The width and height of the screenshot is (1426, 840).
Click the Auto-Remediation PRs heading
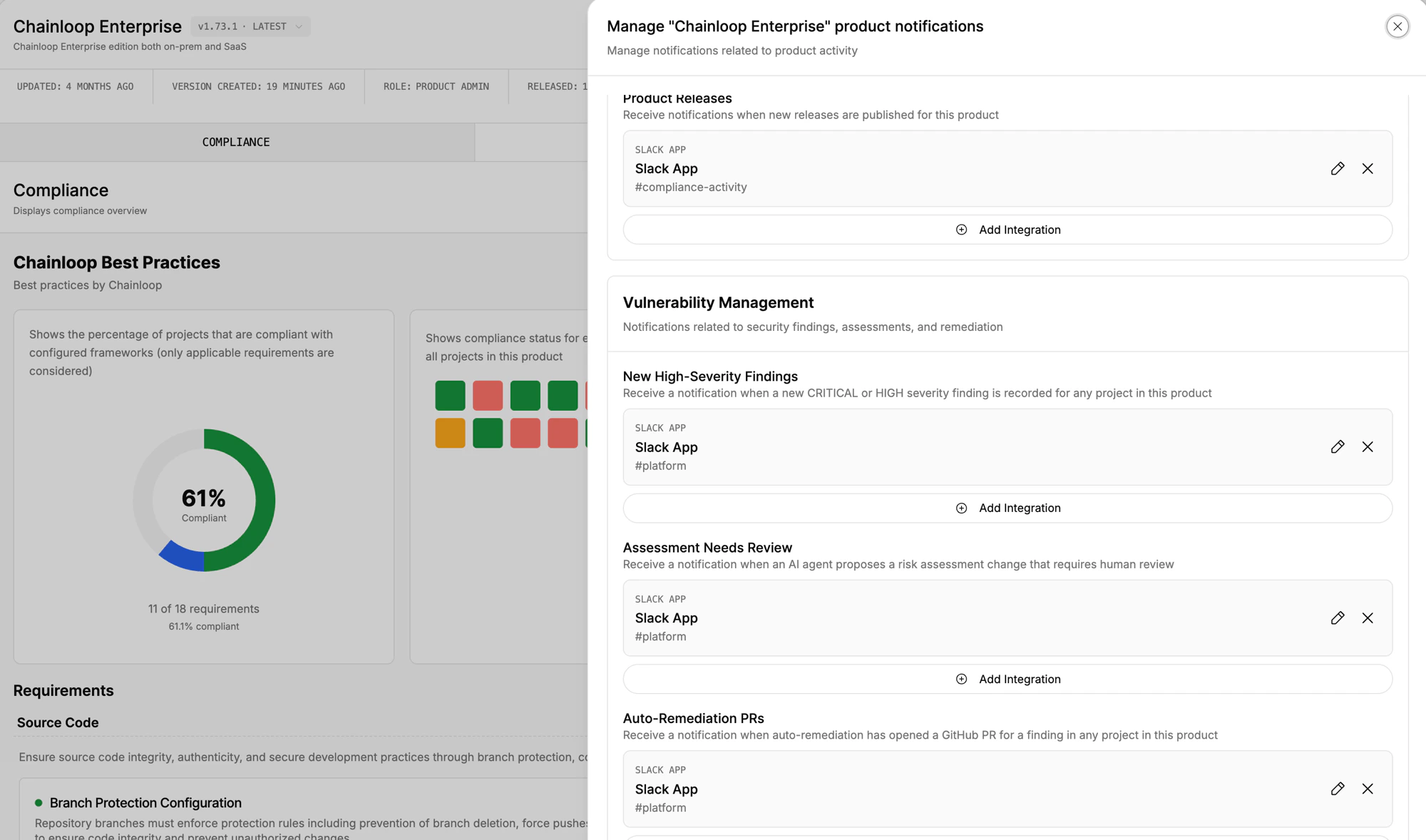coord(693,718)
